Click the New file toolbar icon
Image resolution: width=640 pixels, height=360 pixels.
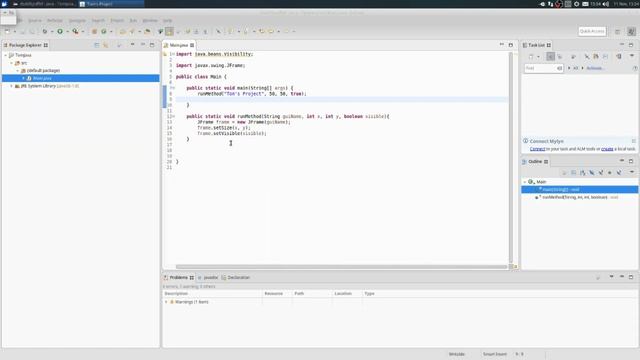[x=7, y=31]
